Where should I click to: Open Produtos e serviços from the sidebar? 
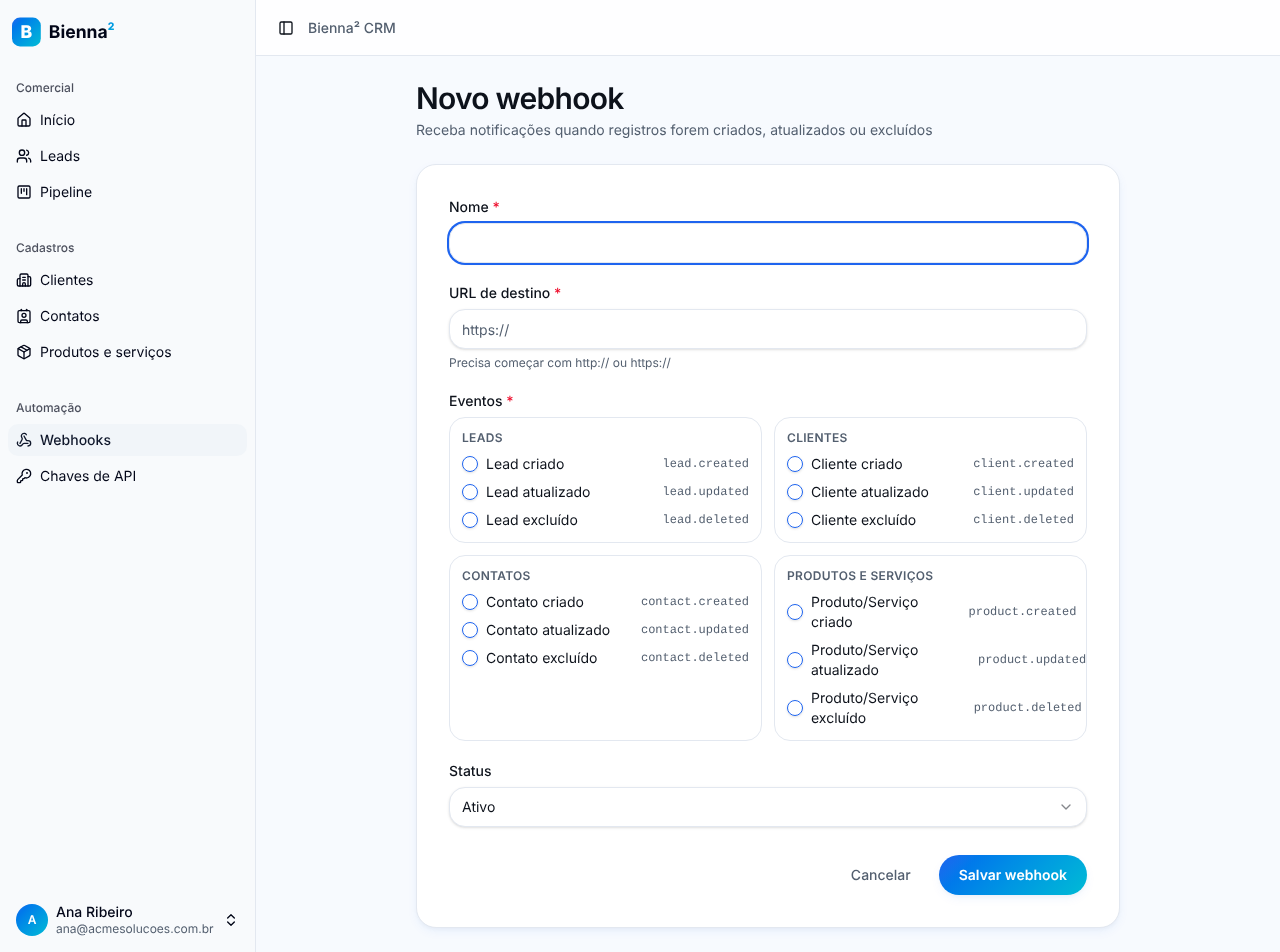127,352
